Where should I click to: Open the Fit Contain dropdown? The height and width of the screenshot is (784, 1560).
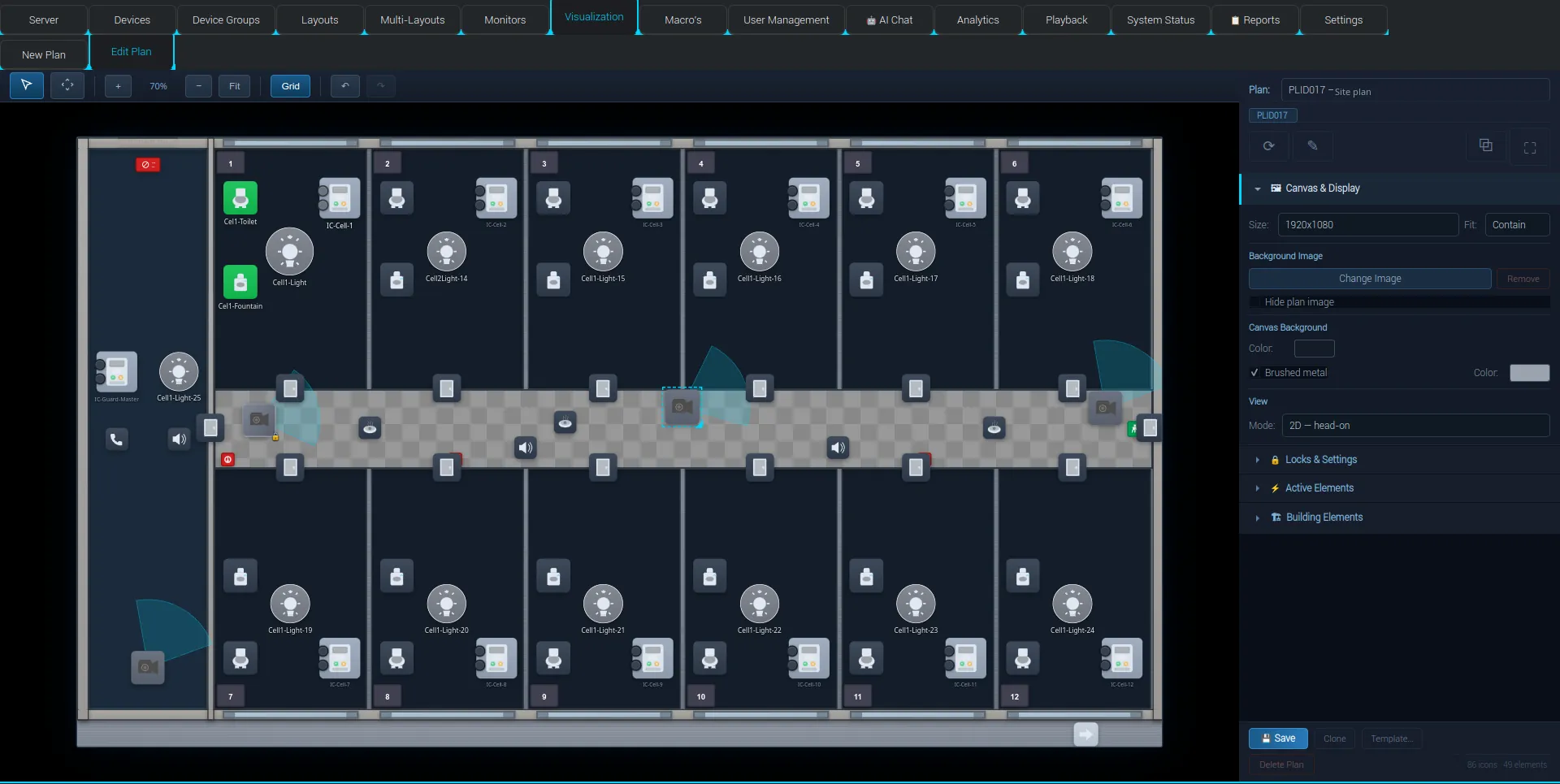1517,225
